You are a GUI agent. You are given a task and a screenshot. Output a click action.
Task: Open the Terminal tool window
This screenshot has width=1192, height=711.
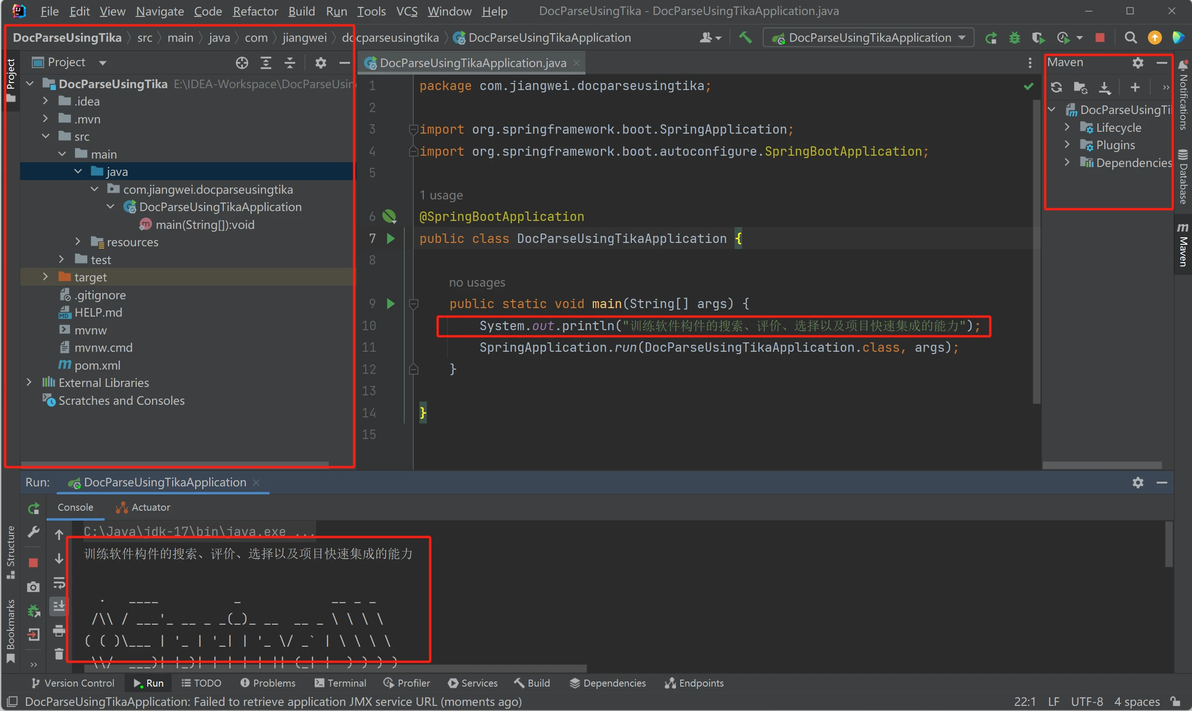pyautogui.click(x=340, y=683)
